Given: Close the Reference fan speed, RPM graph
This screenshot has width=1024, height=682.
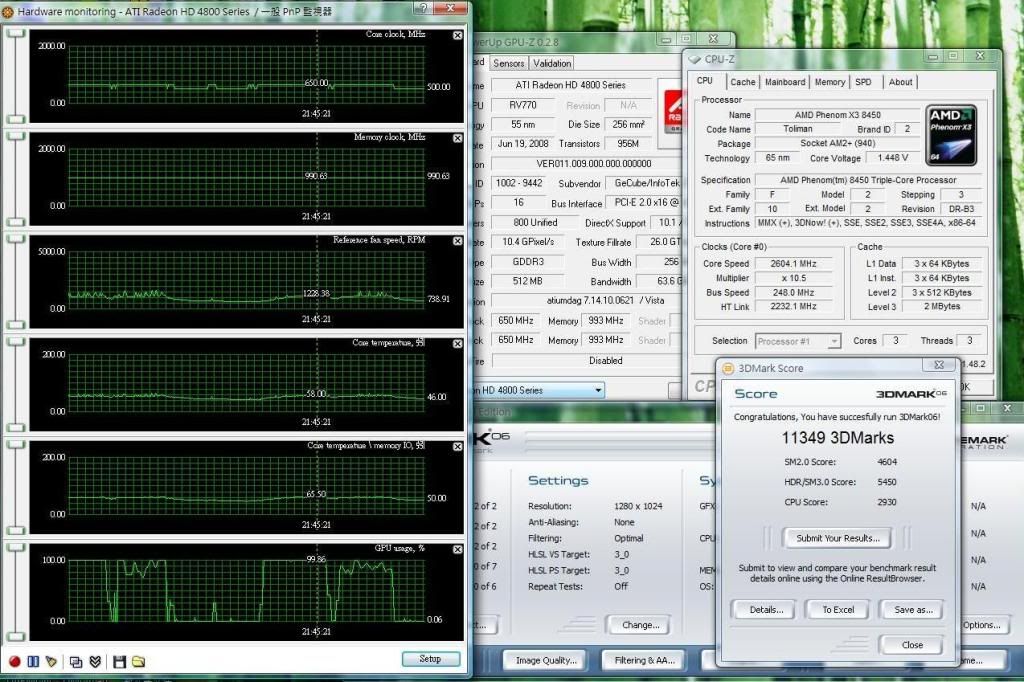Looking at the screenshot, I should pyautogui.click(x=458, y=241).
